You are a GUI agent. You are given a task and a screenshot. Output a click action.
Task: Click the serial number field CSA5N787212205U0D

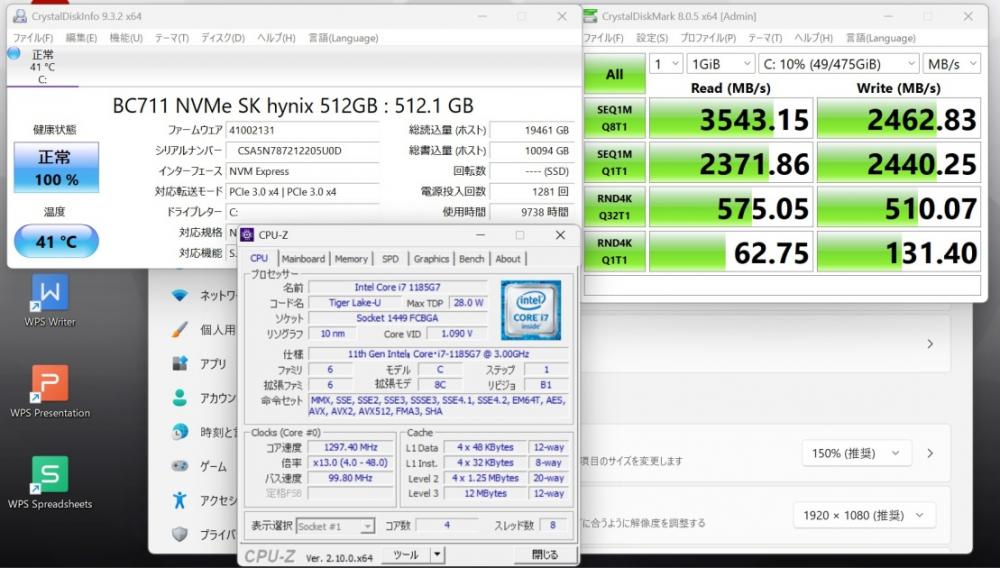click(x=302, y=151)
